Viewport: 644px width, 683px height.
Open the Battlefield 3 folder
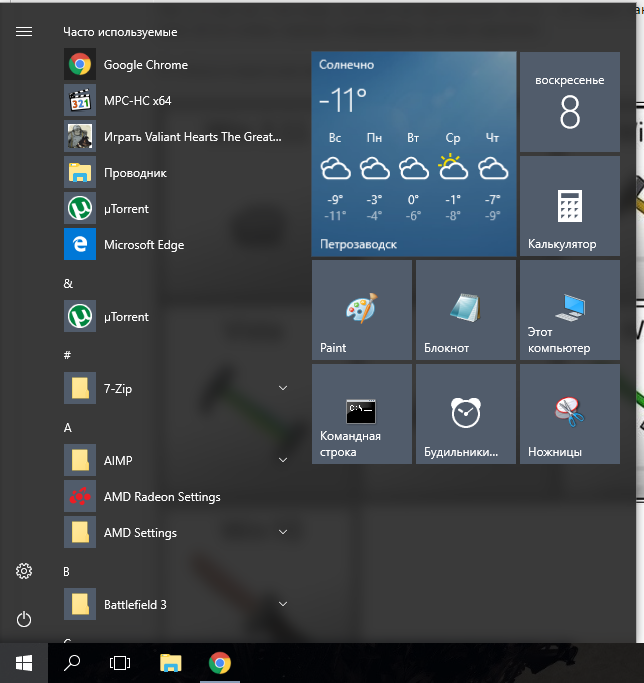point(176,605)
